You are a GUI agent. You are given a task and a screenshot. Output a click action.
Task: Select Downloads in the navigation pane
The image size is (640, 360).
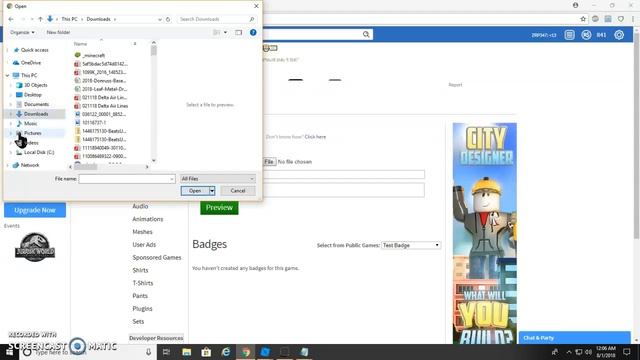36,114
